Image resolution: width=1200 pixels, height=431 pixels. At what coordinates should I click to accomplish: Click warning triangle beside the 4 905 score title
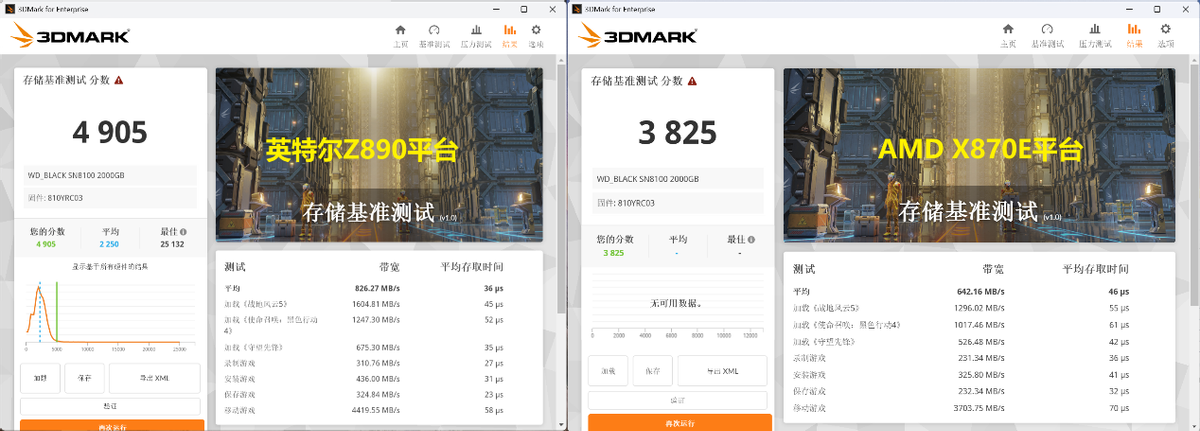119,80
